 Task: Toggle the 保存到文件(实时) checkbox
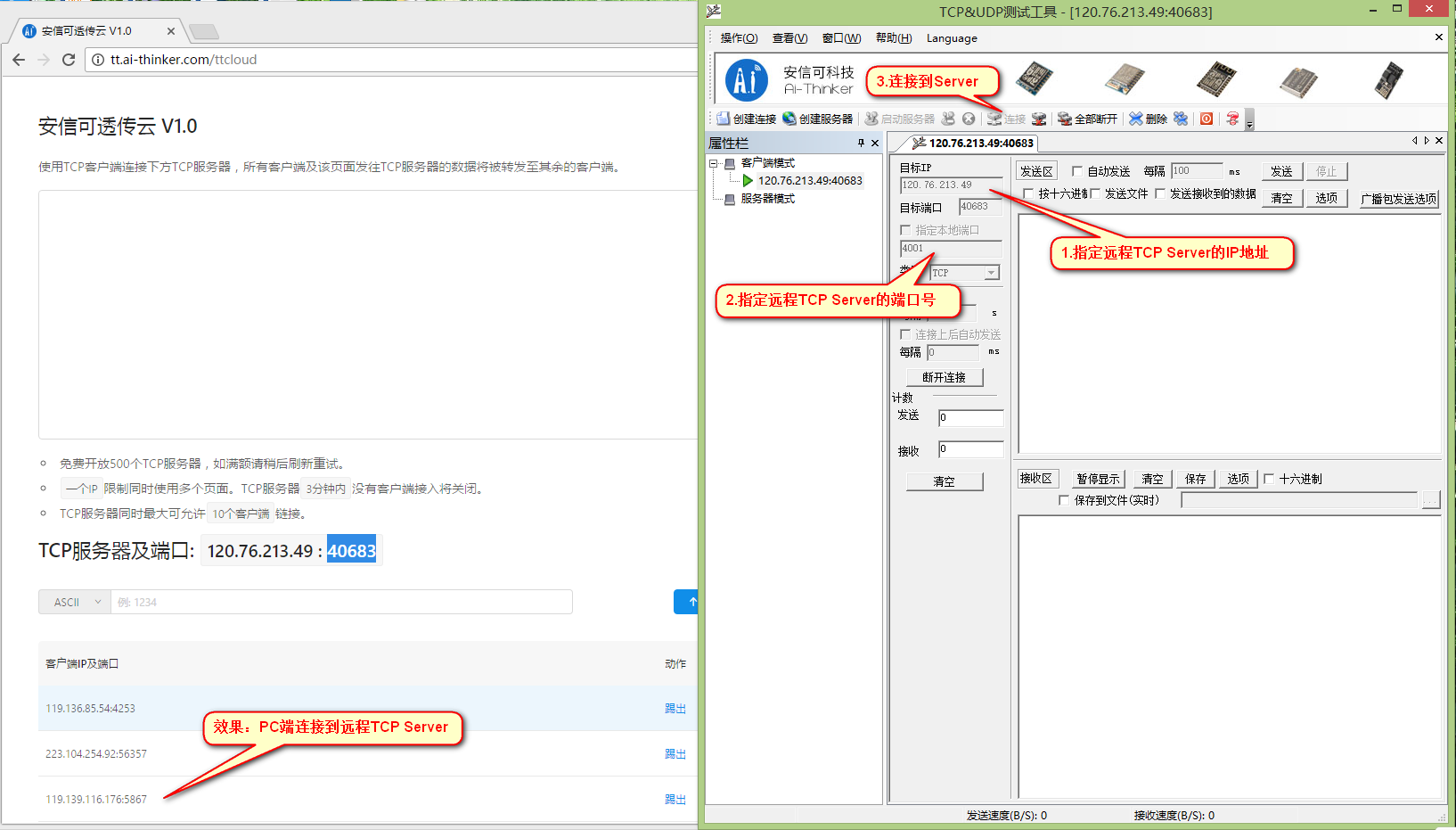click(x=1064, y=500)
